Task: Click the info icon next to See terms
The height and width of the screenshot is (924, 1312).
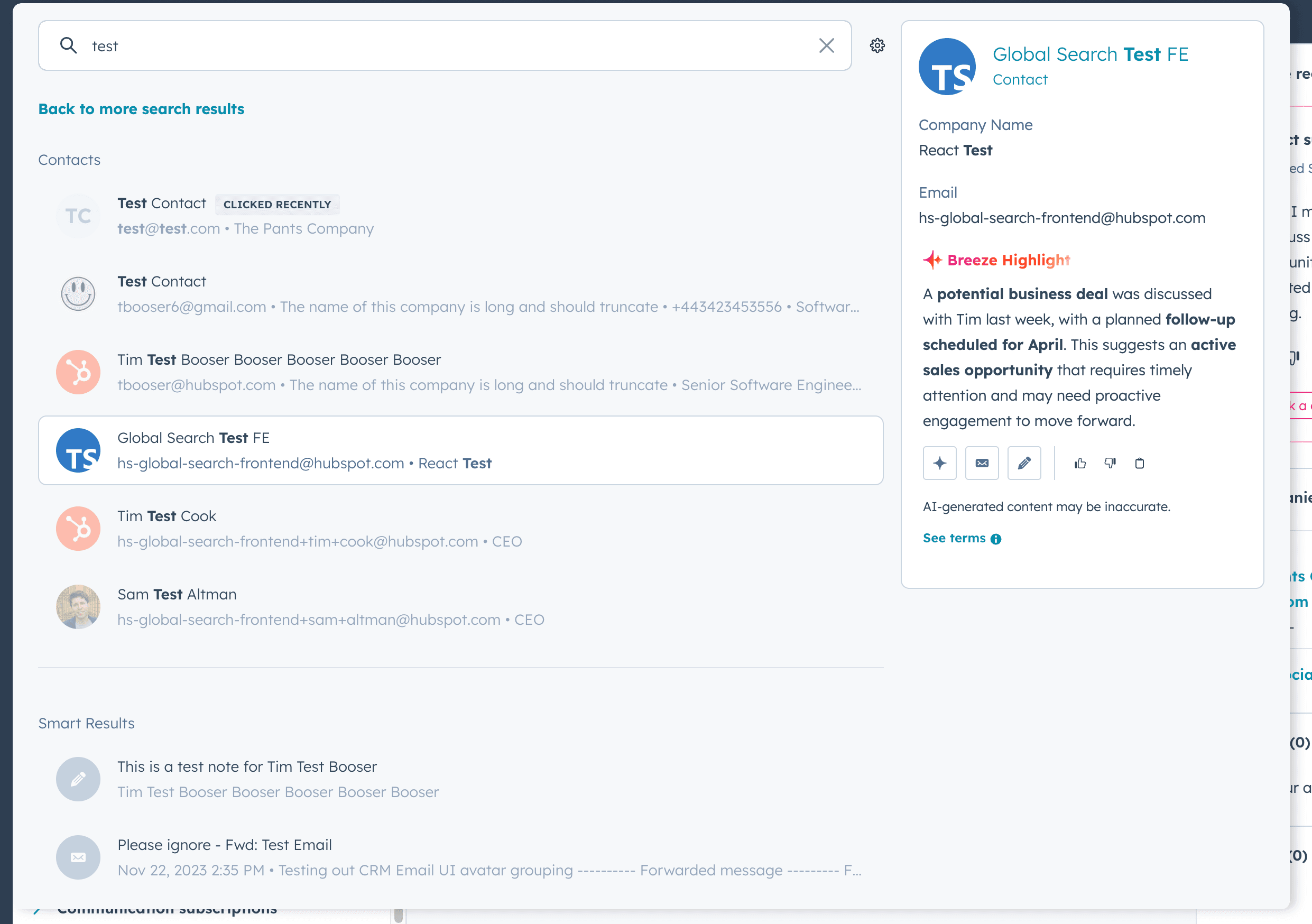Action: [x=996, y=538]
